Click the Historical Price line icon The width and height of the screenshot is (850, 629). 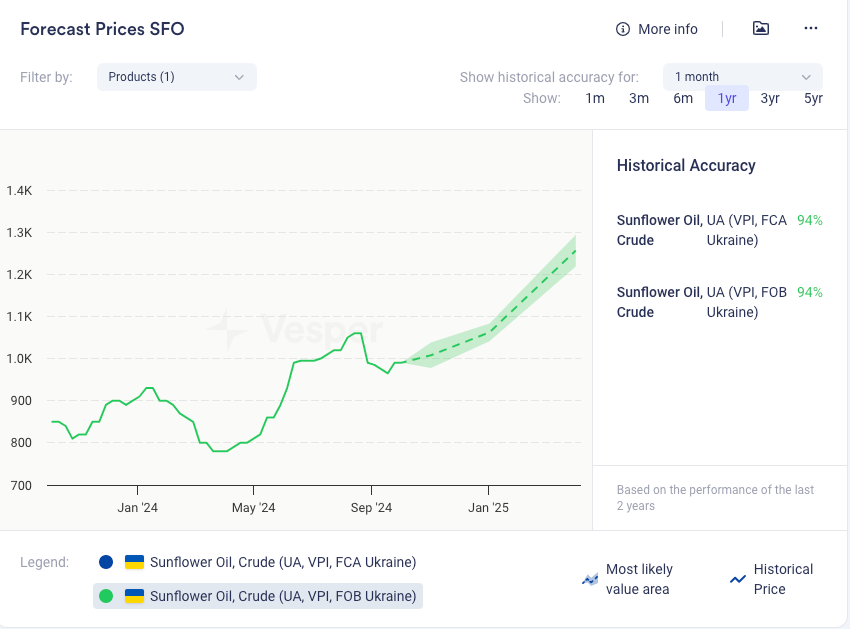pyautogui.click(x=738, y=579)
